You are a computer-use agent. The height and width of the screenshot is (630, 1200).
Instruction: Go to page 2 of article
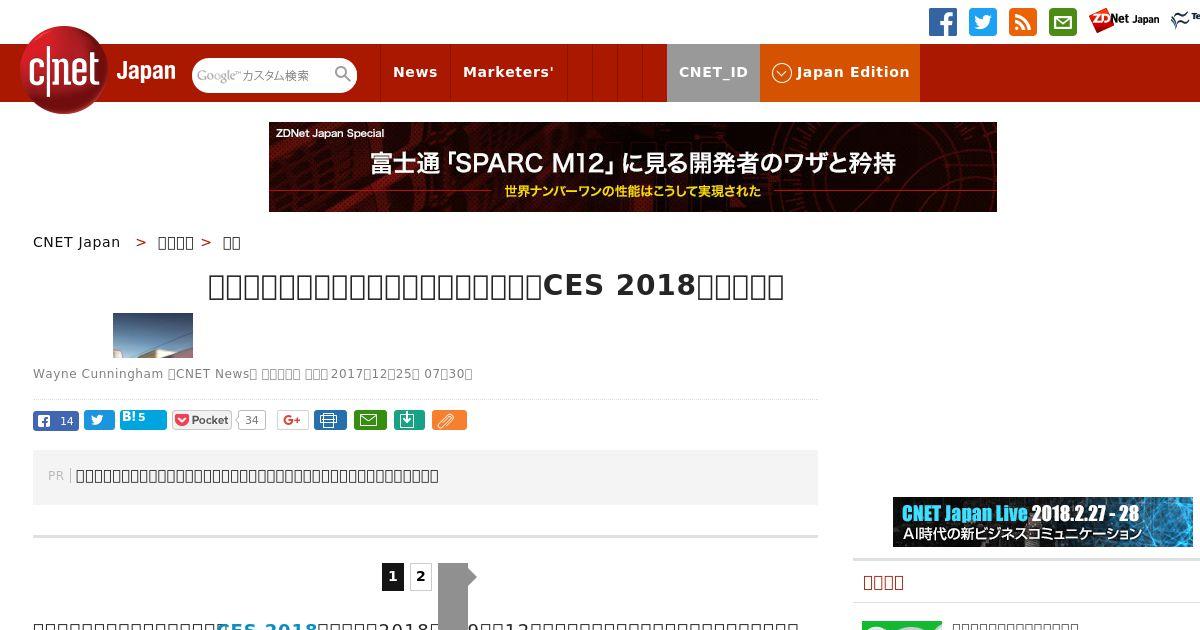(421, 576)
